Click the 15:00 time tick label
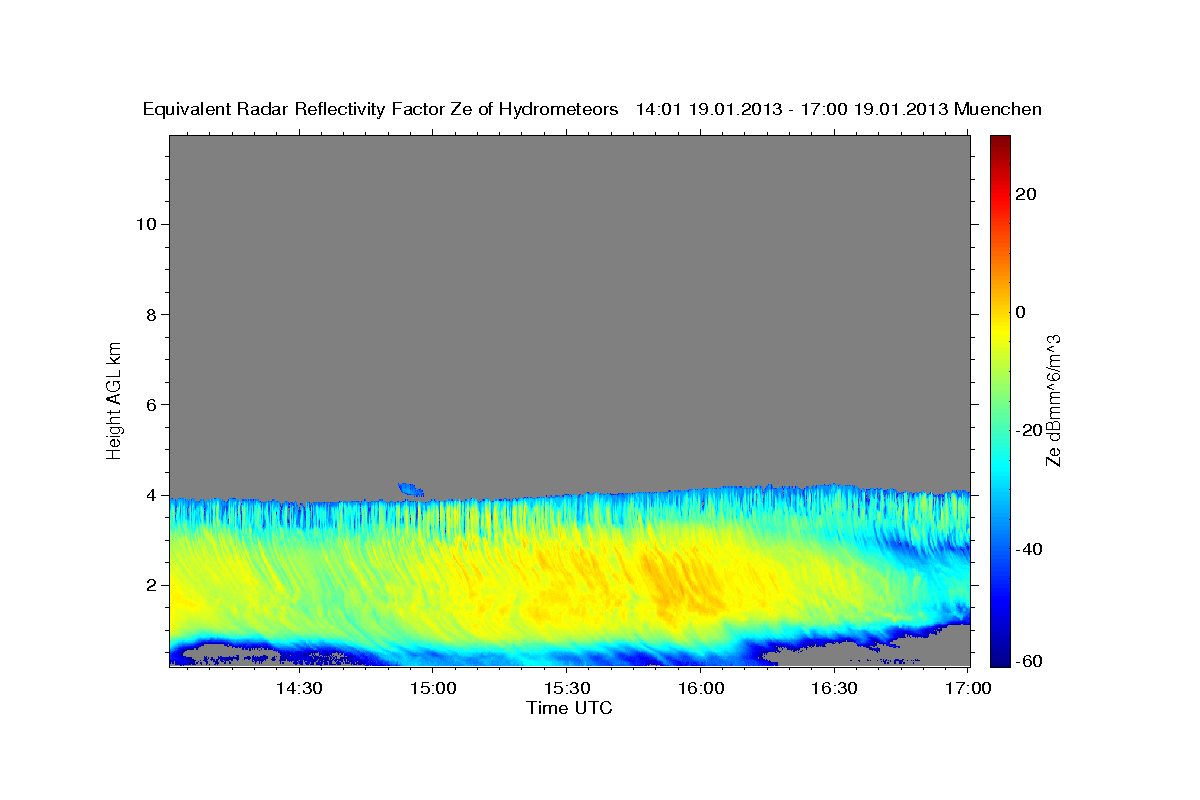This screenshot has height=800, width=1200. [432, 688]
